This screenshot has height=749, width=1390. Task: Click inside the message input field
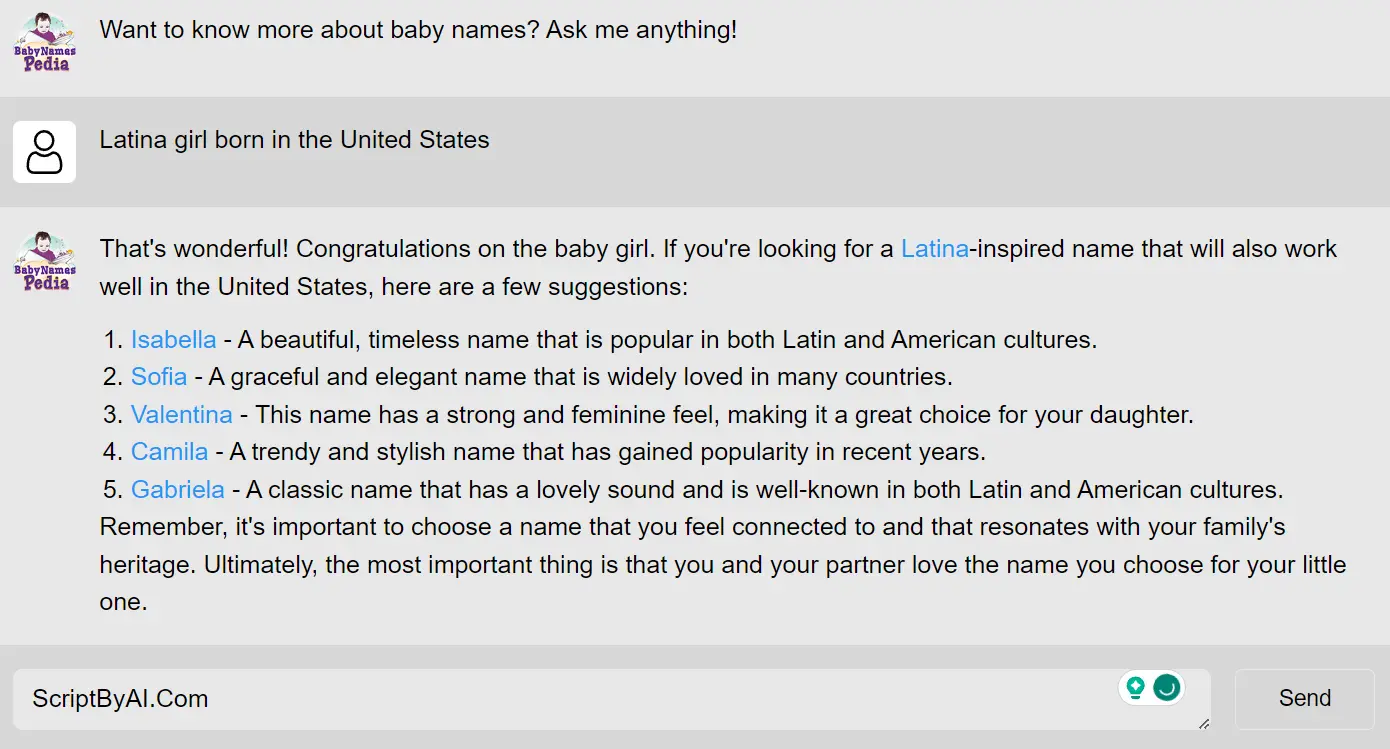pos(600,699)
